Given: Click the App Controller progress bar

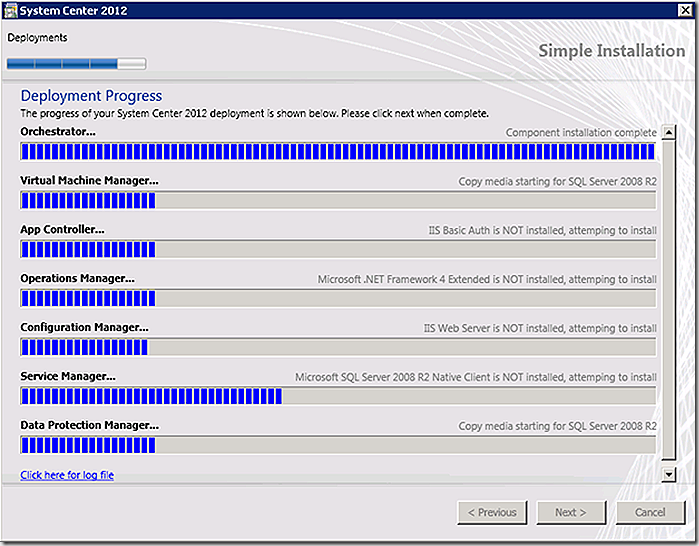Looking at the screenshot, I should click(x=338, y=249).
